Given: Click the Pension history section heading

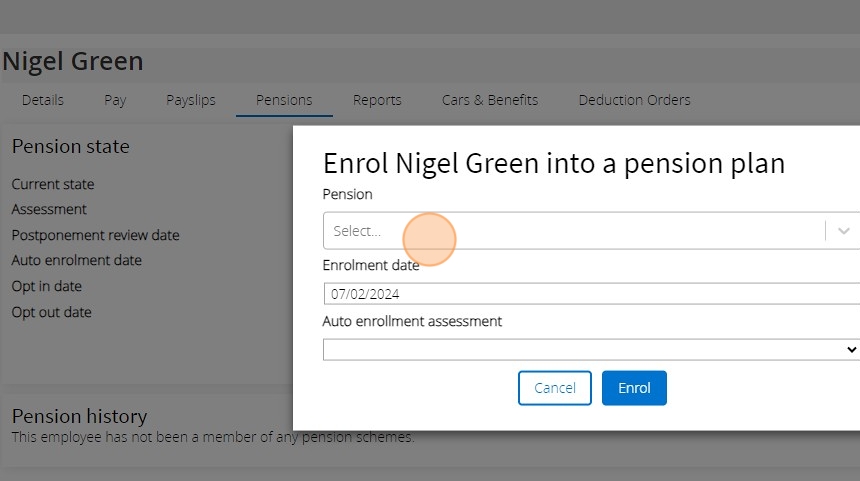Looking at the screenshot, I should tap(79, 416).
